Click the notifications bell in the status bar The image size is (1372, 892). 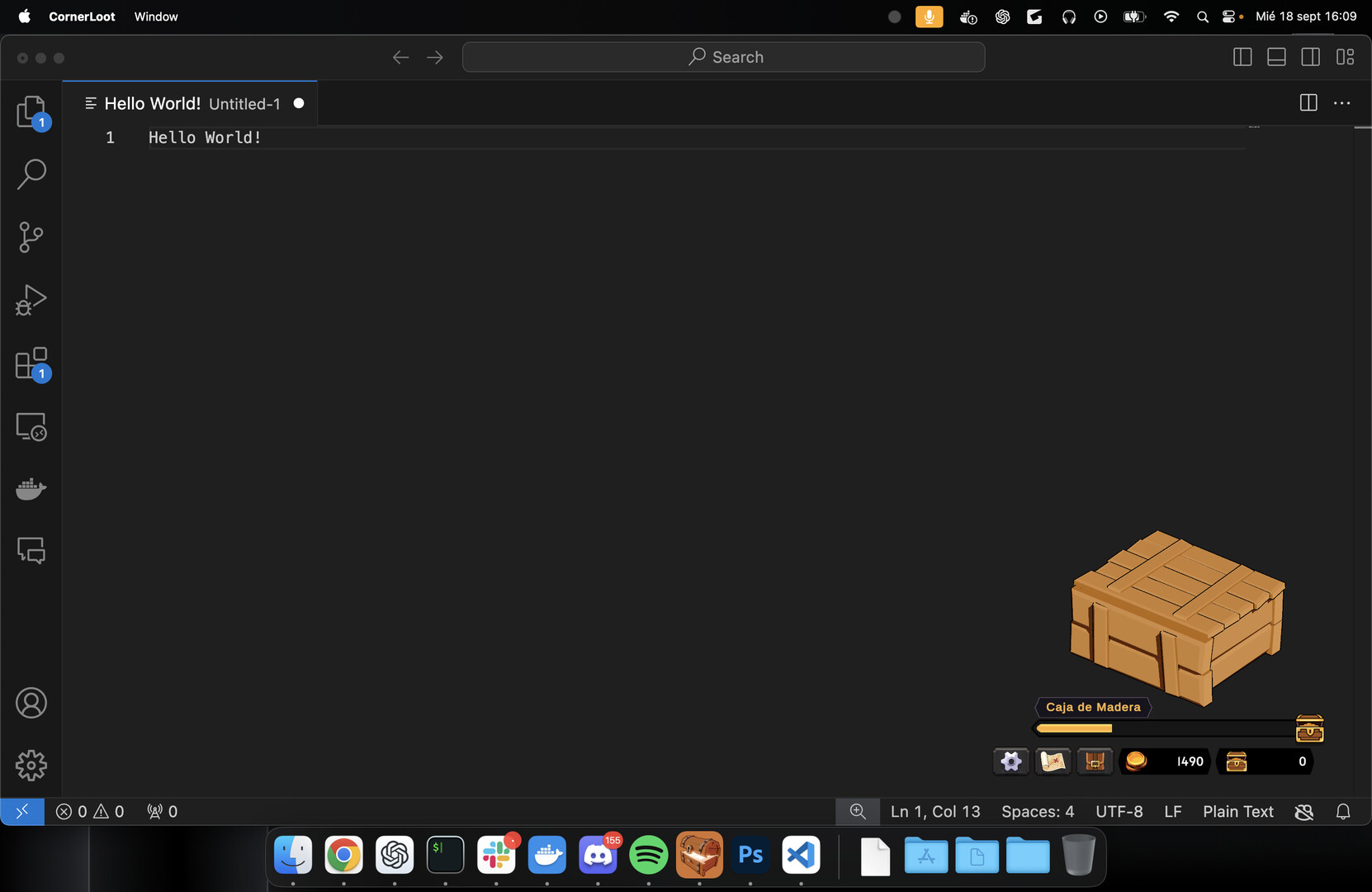1343,811
